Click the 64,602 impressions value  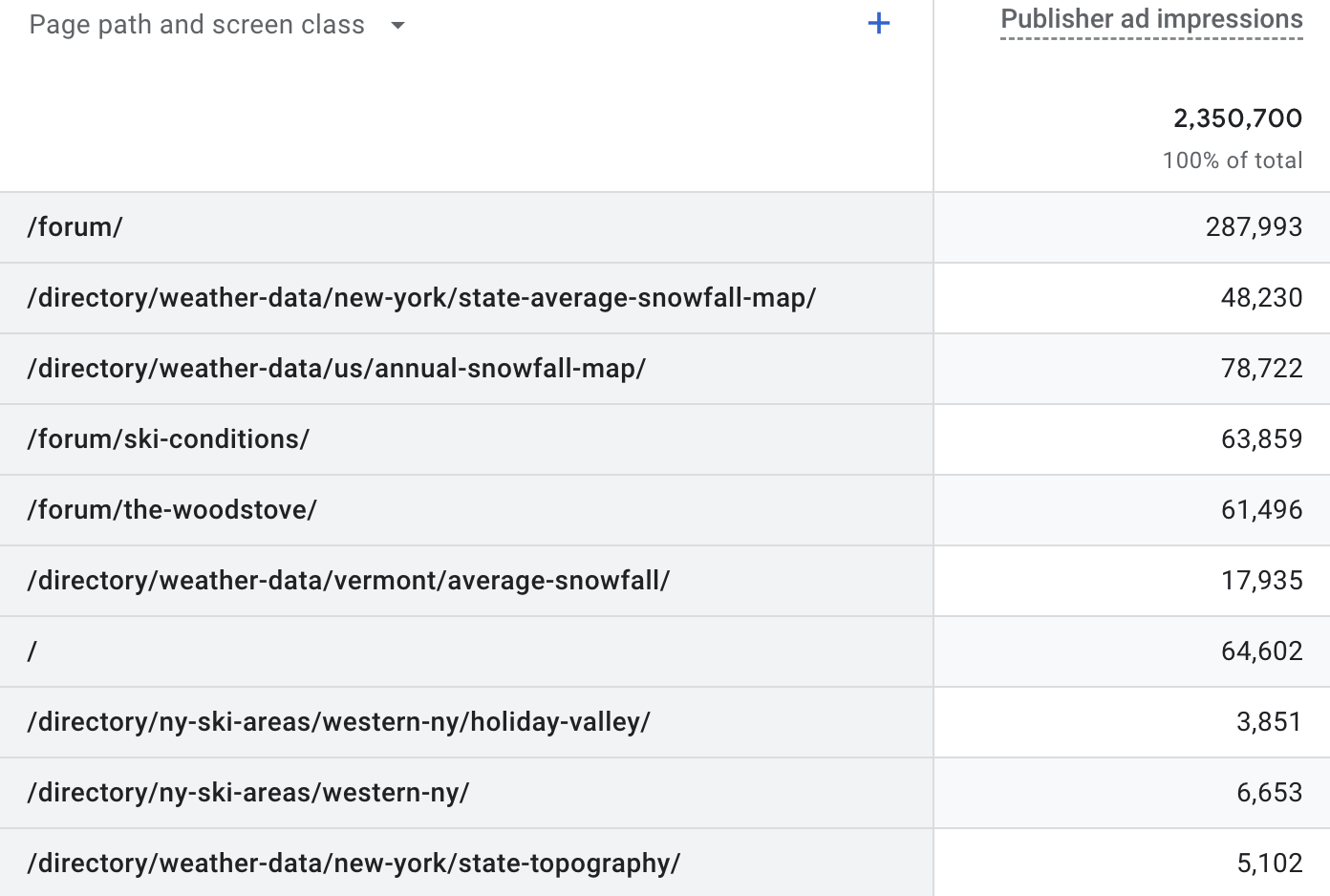pos(1261,651)
